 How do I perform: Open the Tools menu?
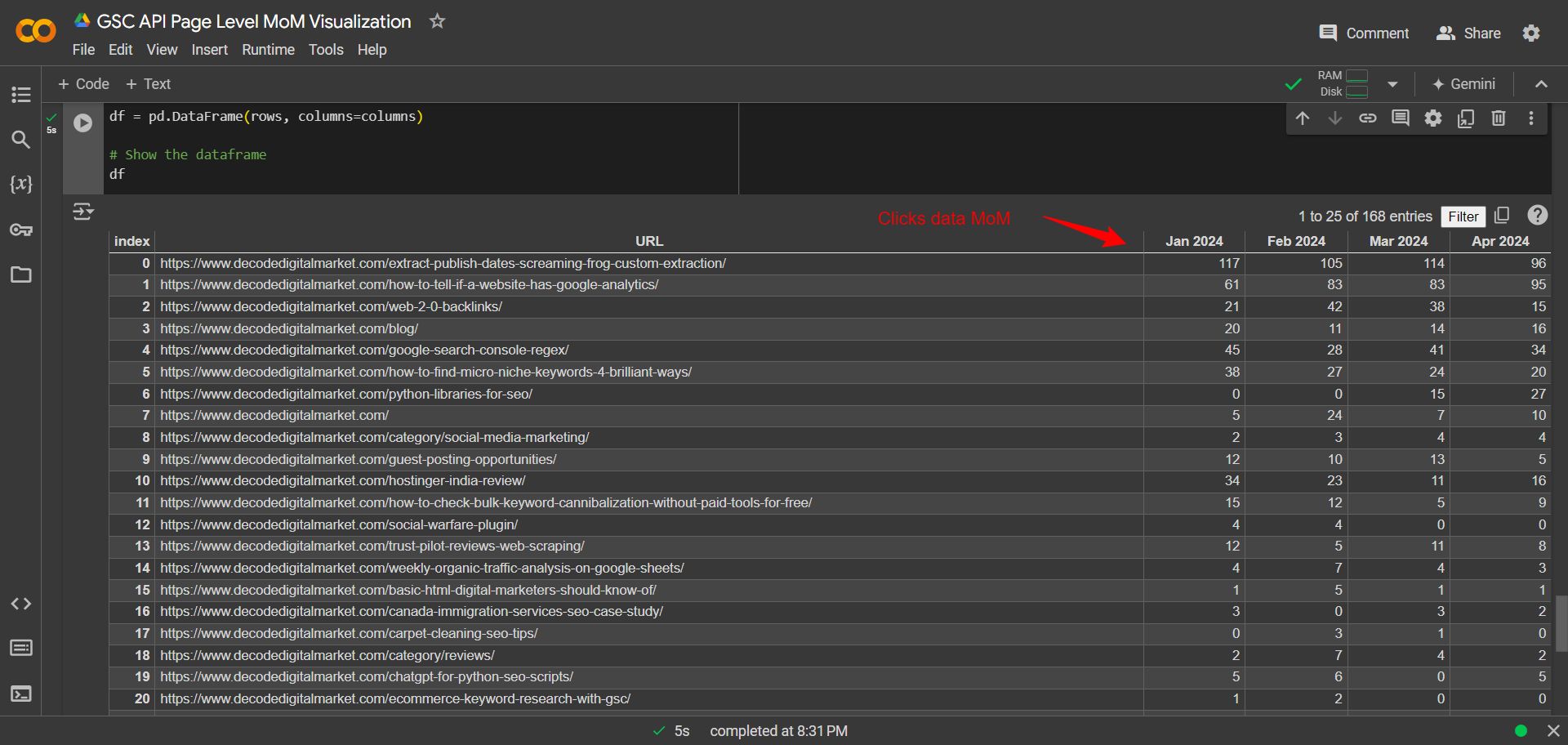click(326, 50)
